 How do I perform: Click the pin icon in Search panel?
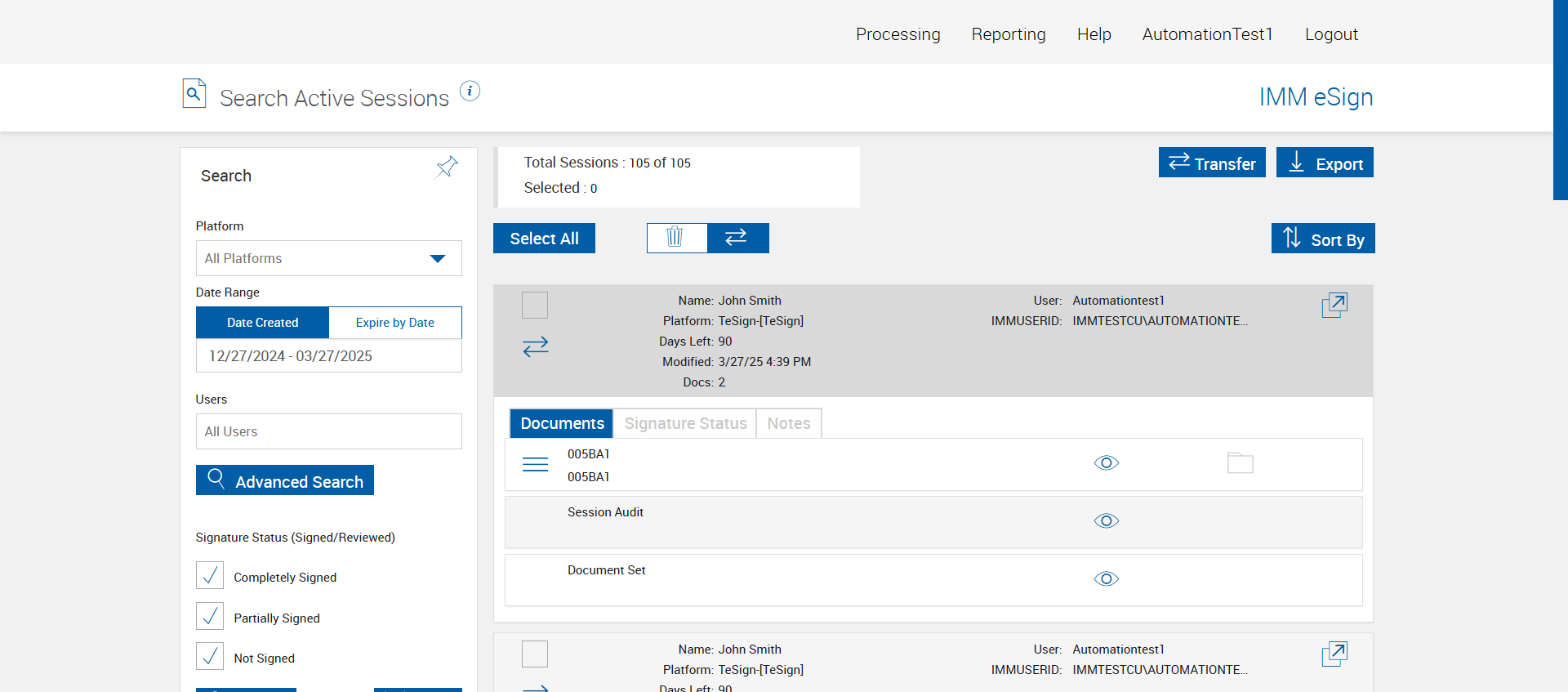pos(447,167)
